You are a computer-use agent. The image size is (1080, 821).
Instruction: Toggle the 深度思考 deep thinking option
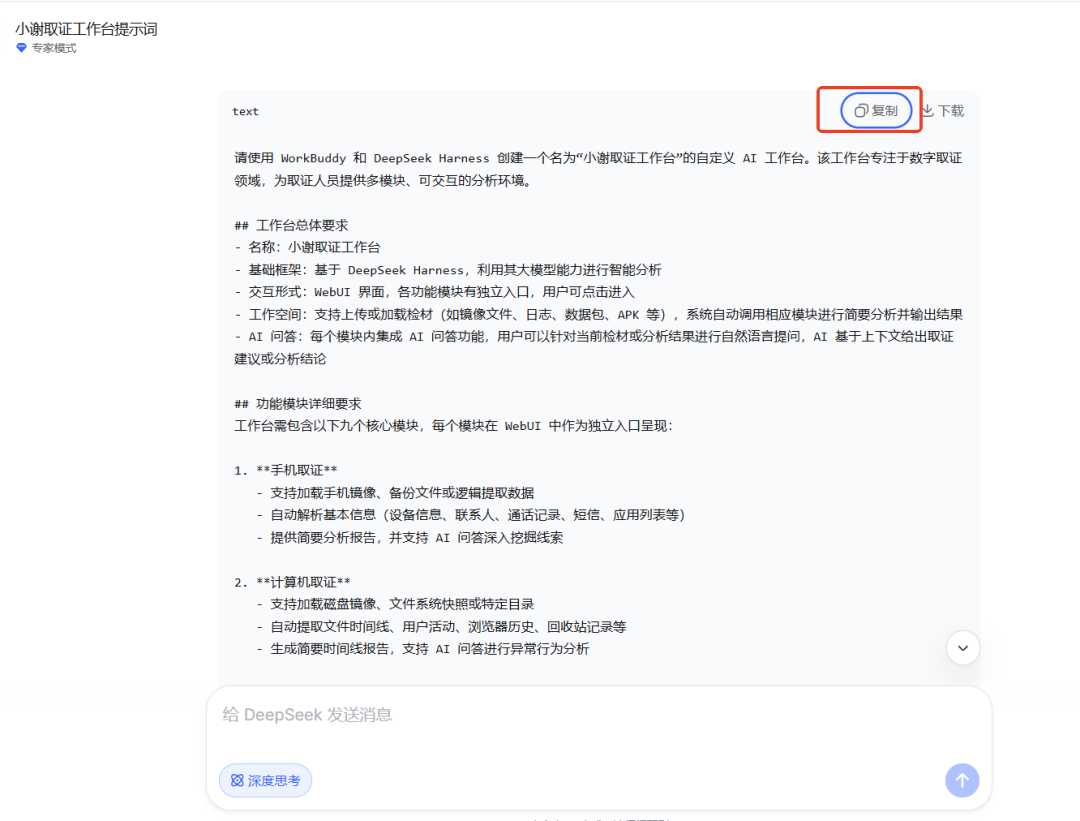coord(265,780)
